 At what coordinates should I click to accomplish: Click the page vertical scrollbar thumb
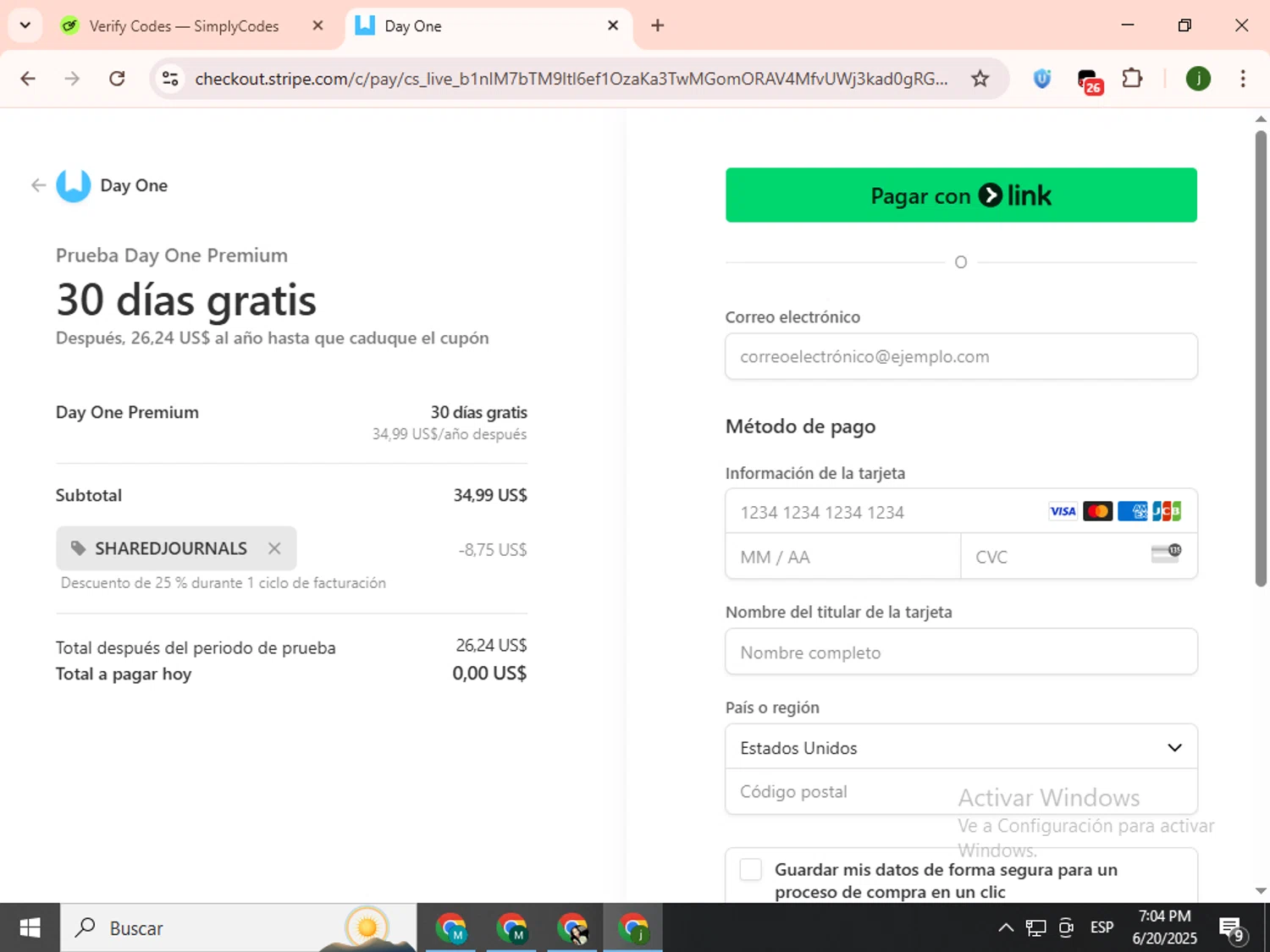[x=1261, y=358]
